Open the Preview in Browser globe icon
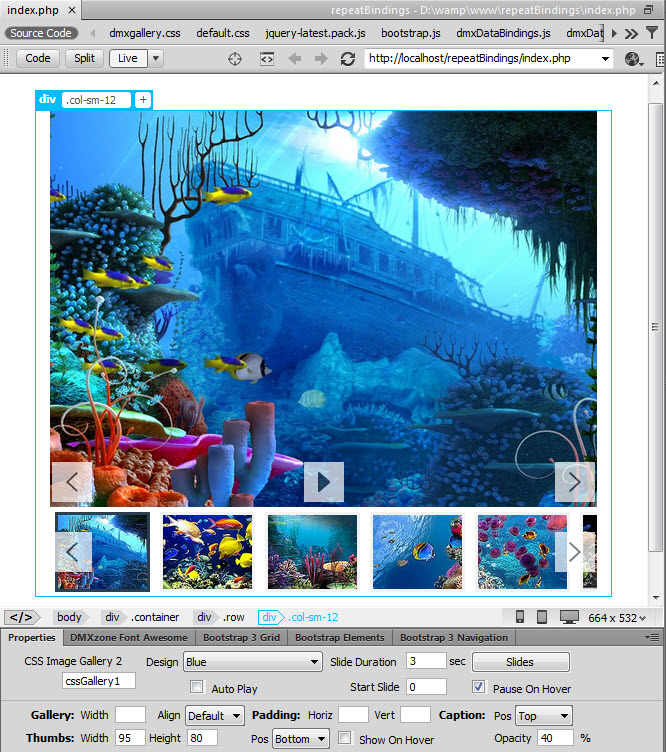Screen dimensions: 666x752 click(634, 59)
